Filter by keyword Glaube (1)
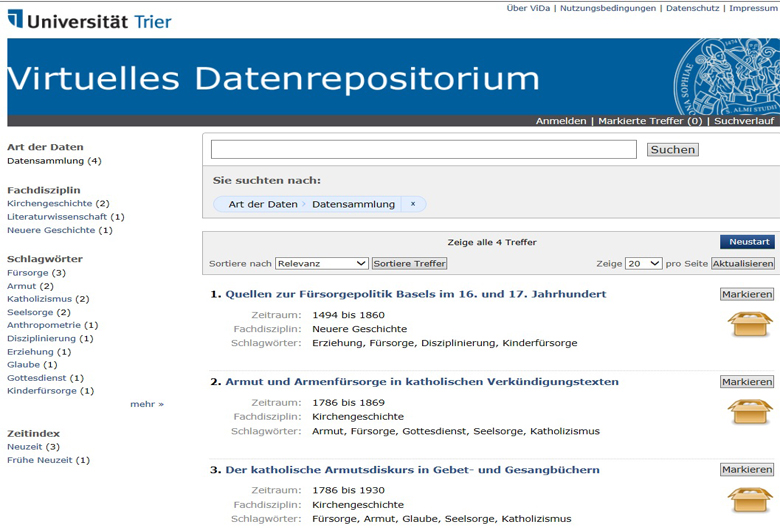 tap(32, 365)
